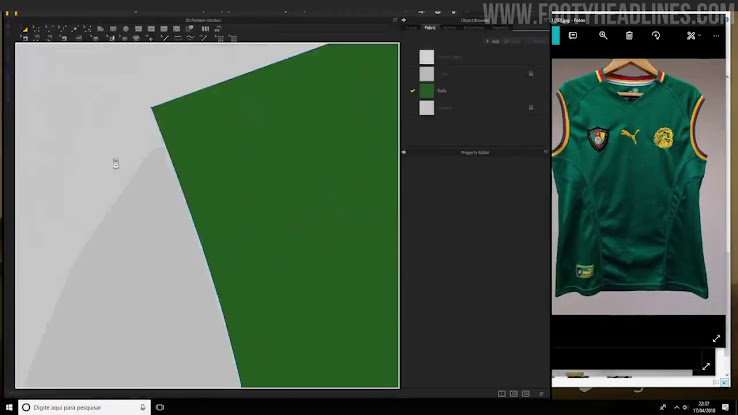Click the microphone icon in taskbar search
Screen dimensions: 738x415
pos(143,407)
